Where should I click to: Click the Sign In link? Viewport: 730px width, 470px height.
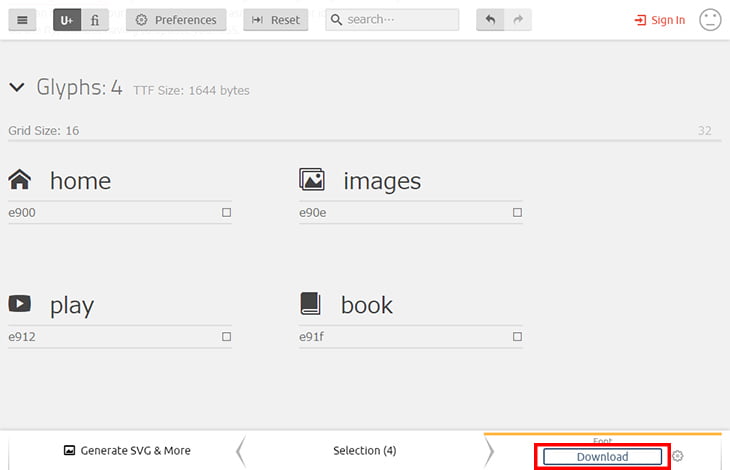(660, 20)
